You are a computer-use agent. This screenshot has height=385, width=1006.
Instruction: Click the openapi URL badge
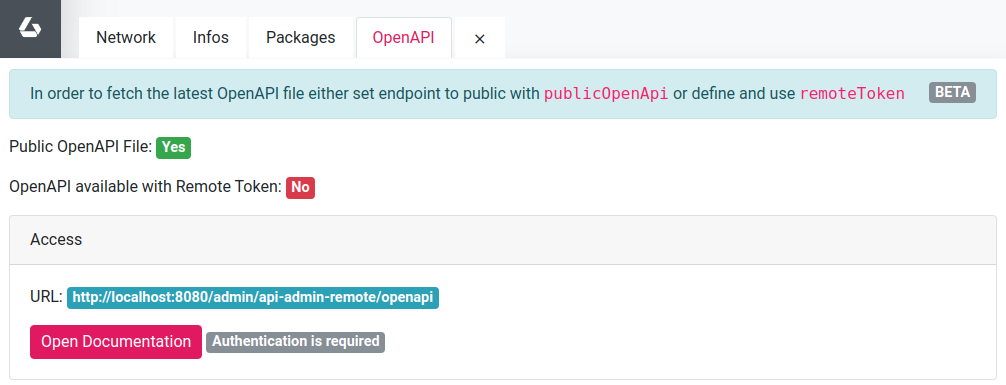coord(253,298)
